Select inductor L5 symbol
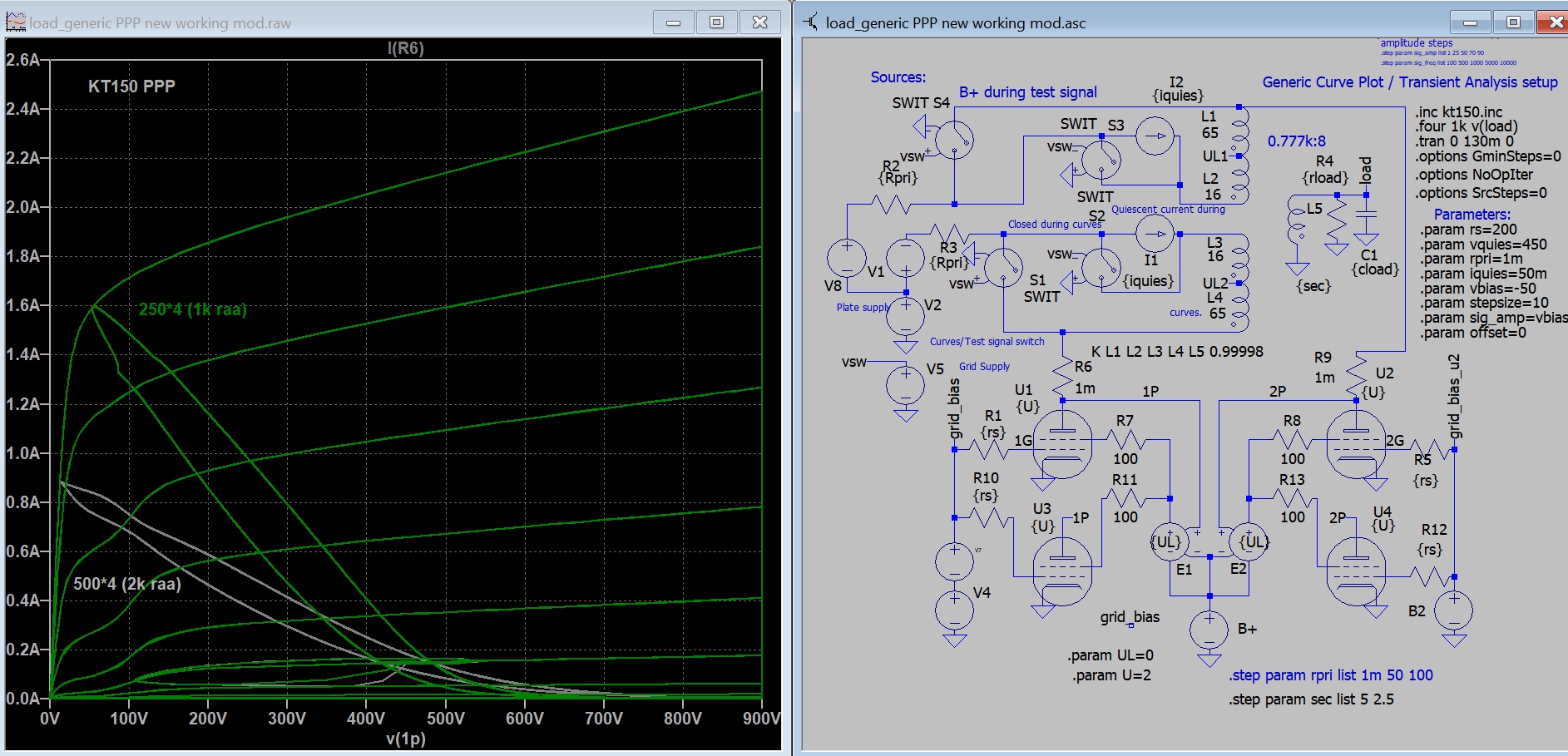Image resolution: width=1568 pixels, height=756 pixels. click(1296, 220)
